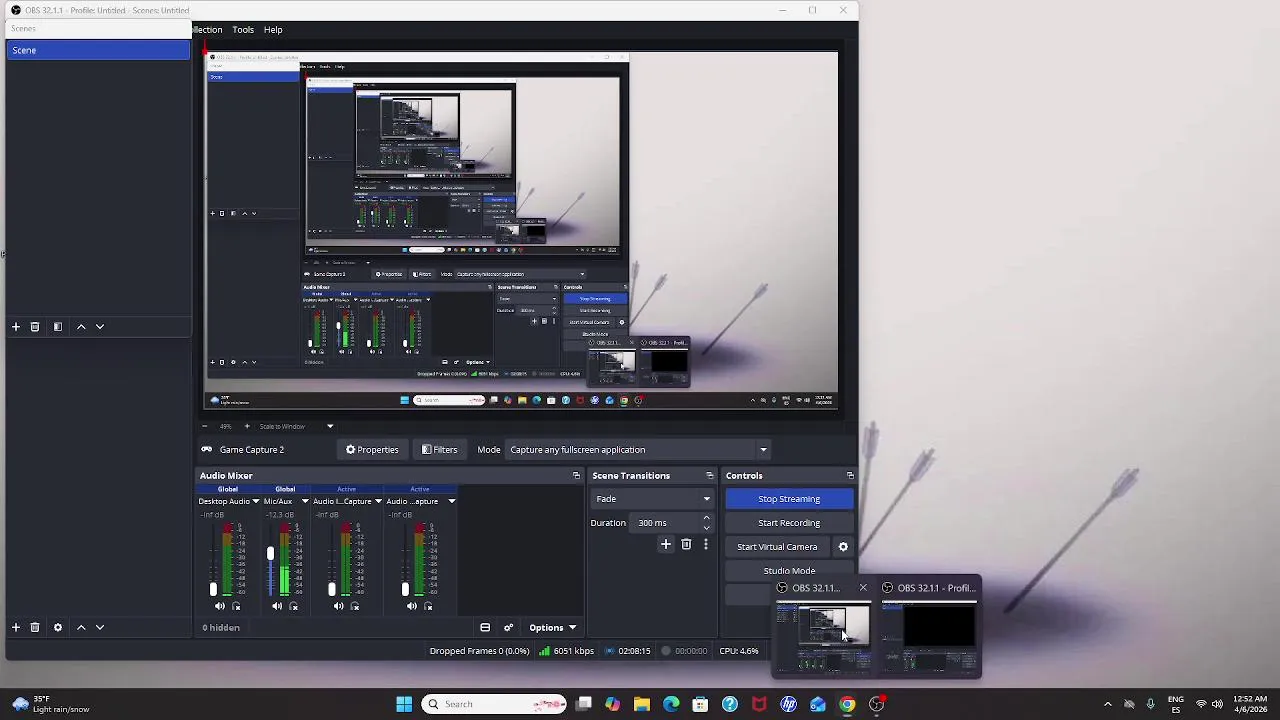The height and width of the screenshot is (720, 1280).
Task: Expand the Mic/Aux channel menu arrow
Action: coord(305,501)
